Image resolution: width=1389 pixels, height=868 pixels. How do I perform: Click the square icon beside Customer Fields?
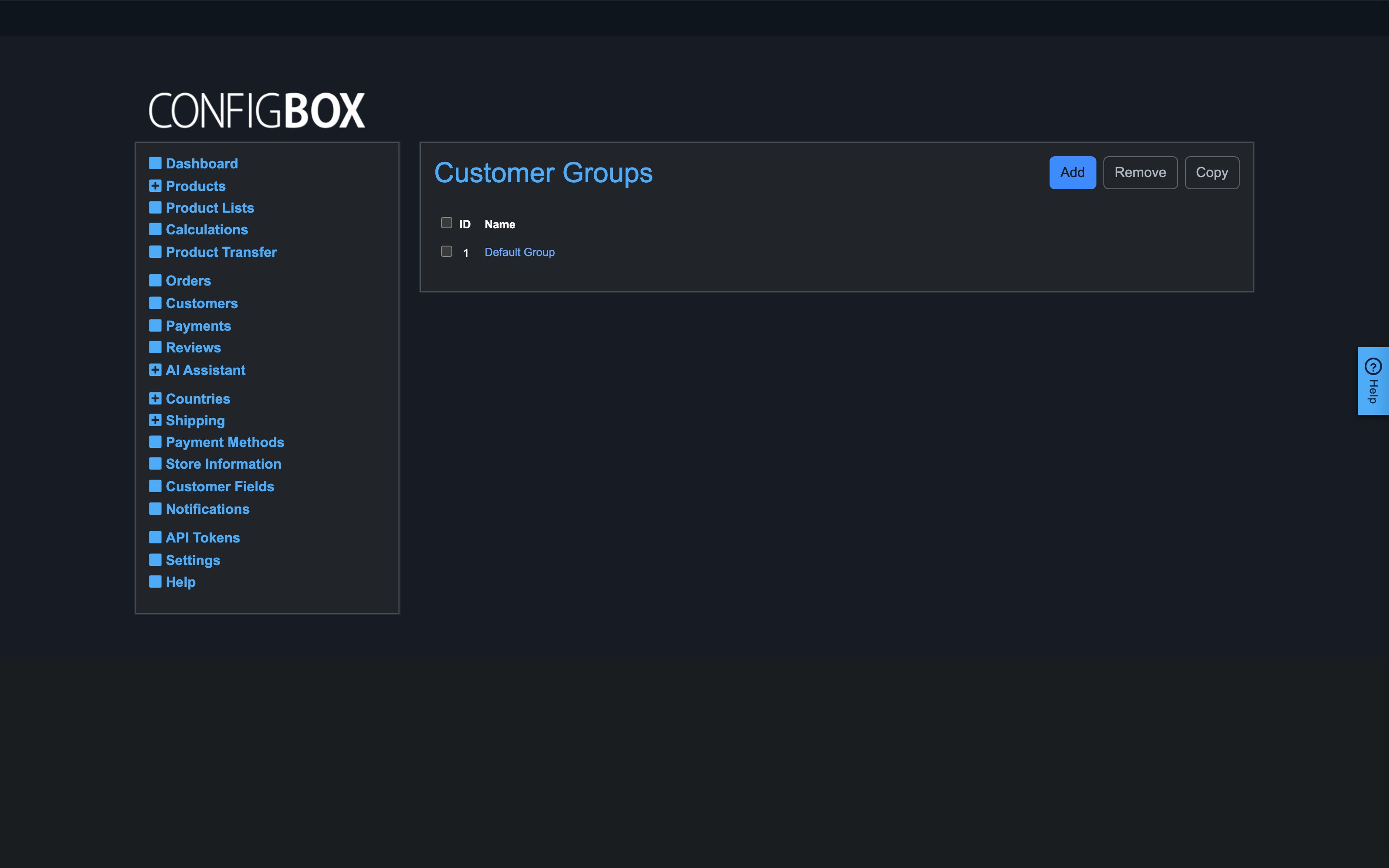[155, 486]
